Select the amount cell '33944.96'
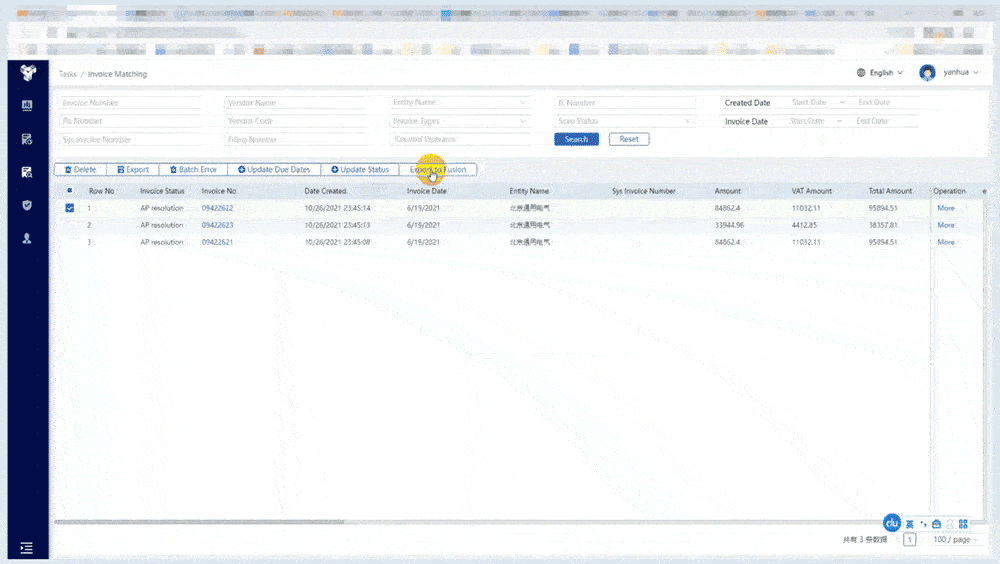Viewport: 1000px width, 564px height. (x=730, y=225)
